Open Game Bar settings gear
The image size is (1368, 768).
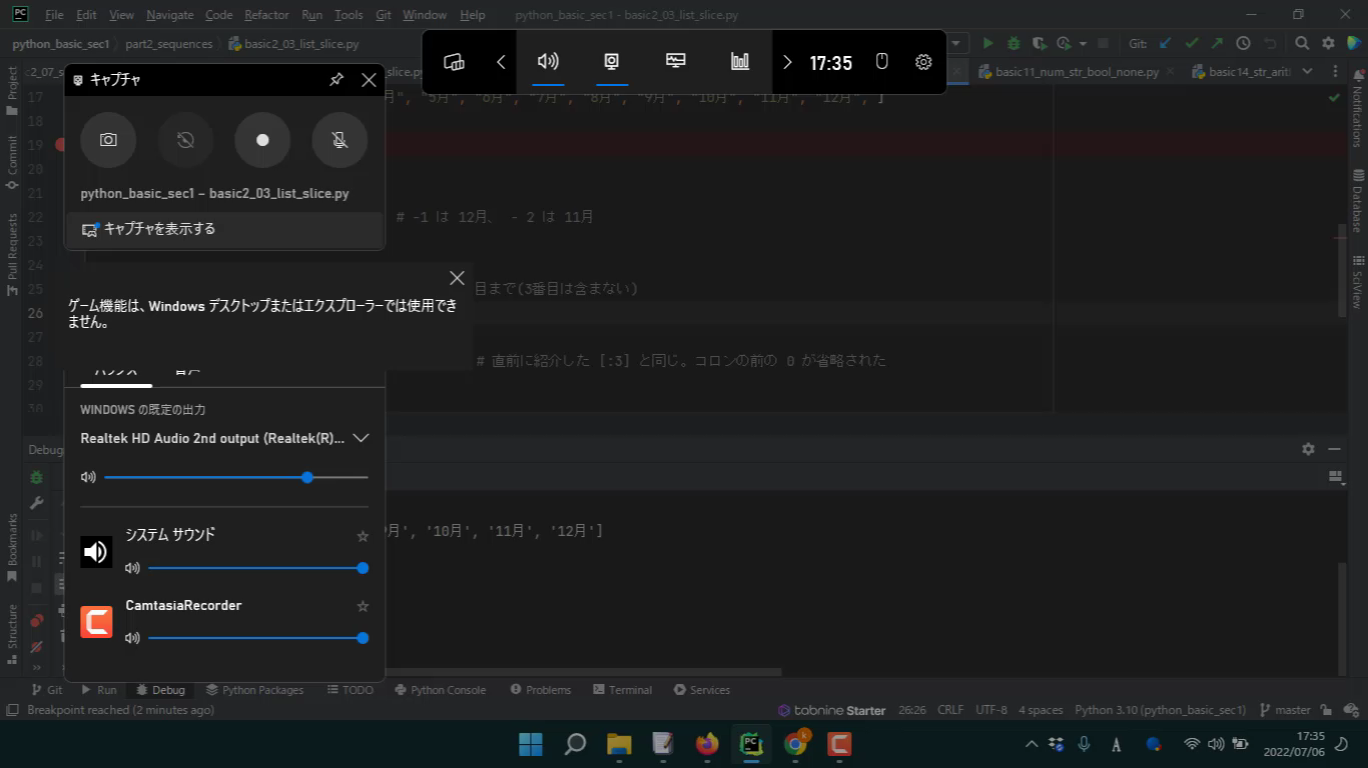point(922,61)
